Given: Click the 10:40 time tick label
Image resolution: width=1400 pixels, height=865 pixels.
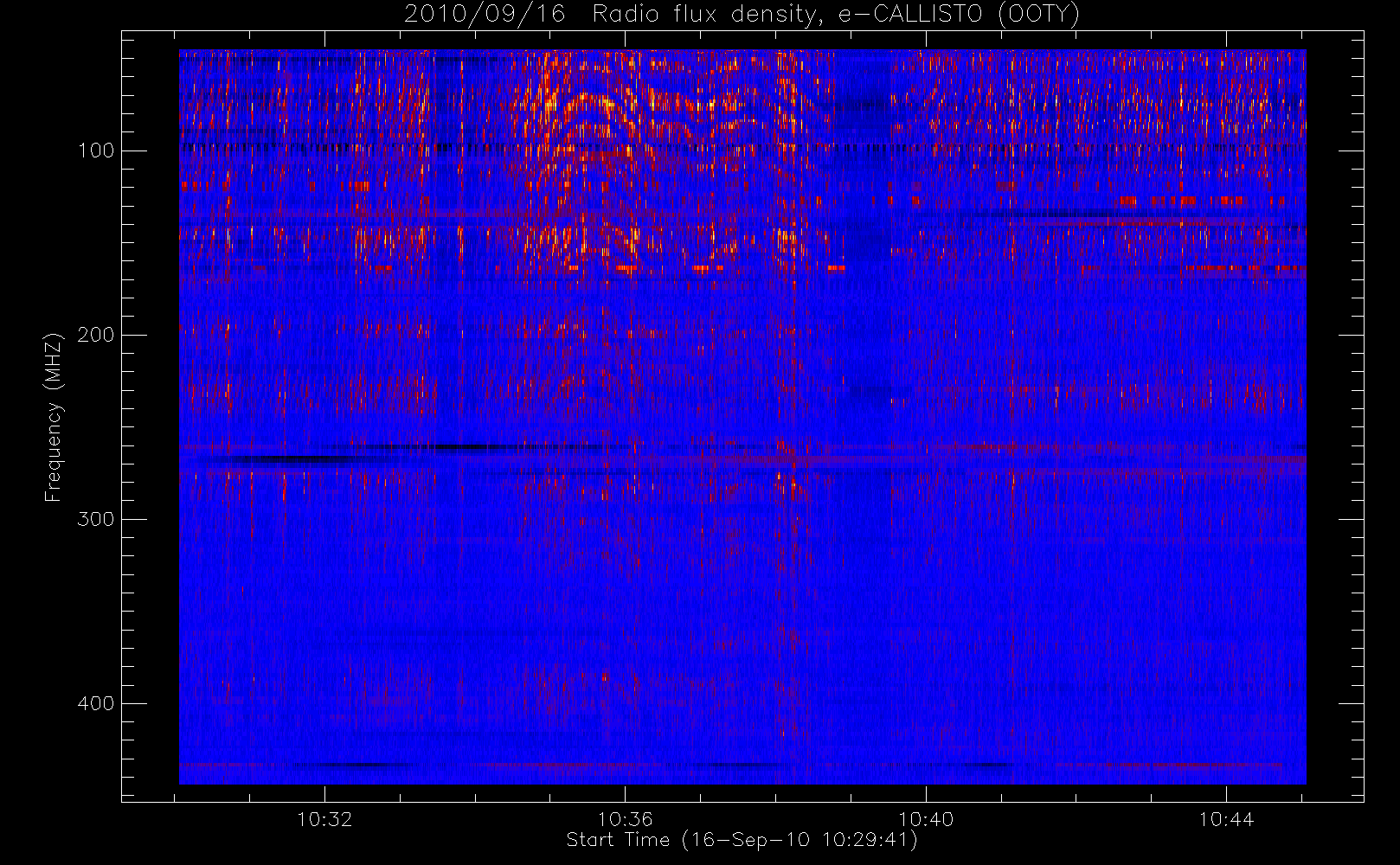Looking at the screenshot, I should point(926,819).
